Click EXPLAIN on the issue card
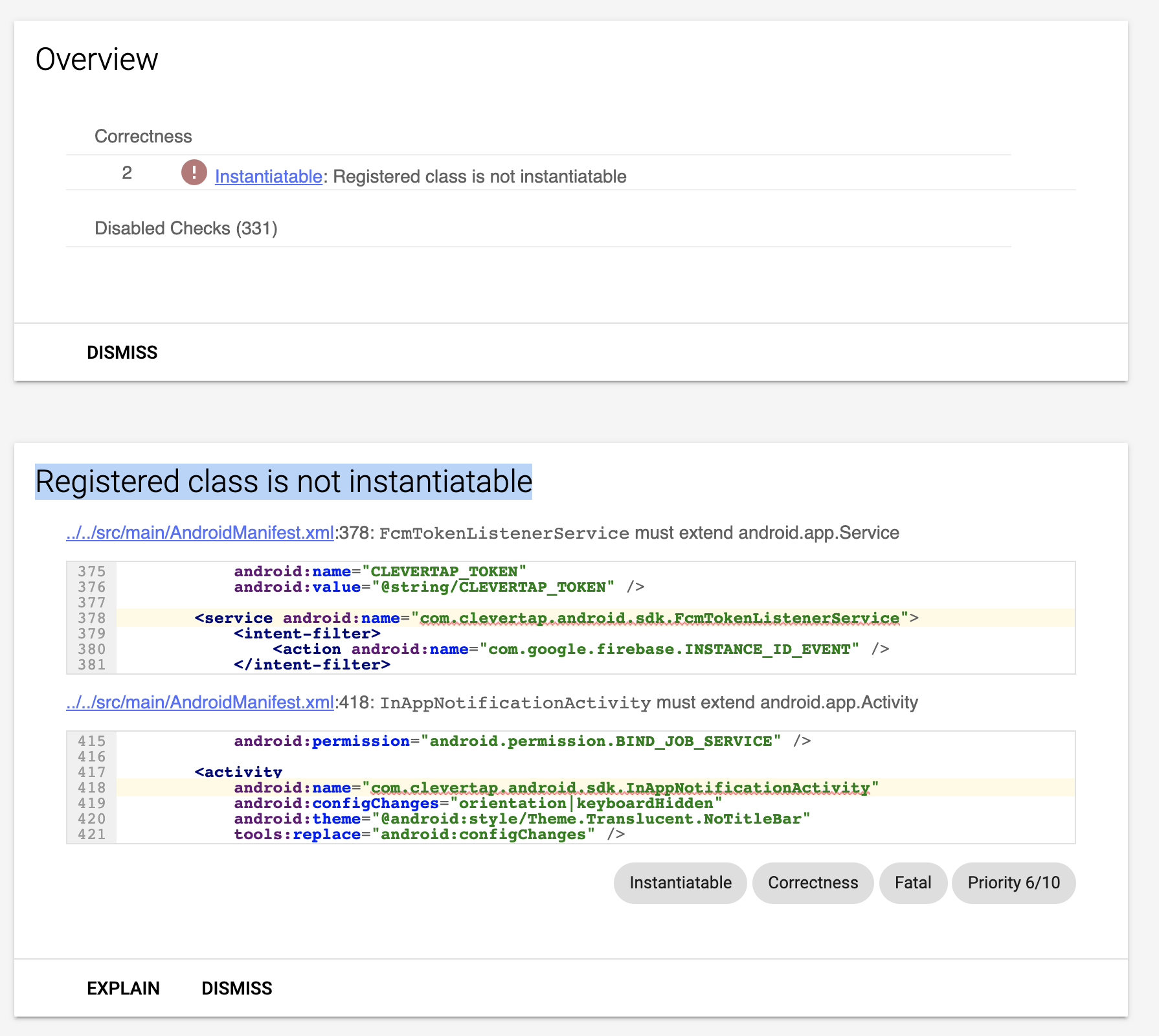1159x1036 pixels. pos(123,987)
